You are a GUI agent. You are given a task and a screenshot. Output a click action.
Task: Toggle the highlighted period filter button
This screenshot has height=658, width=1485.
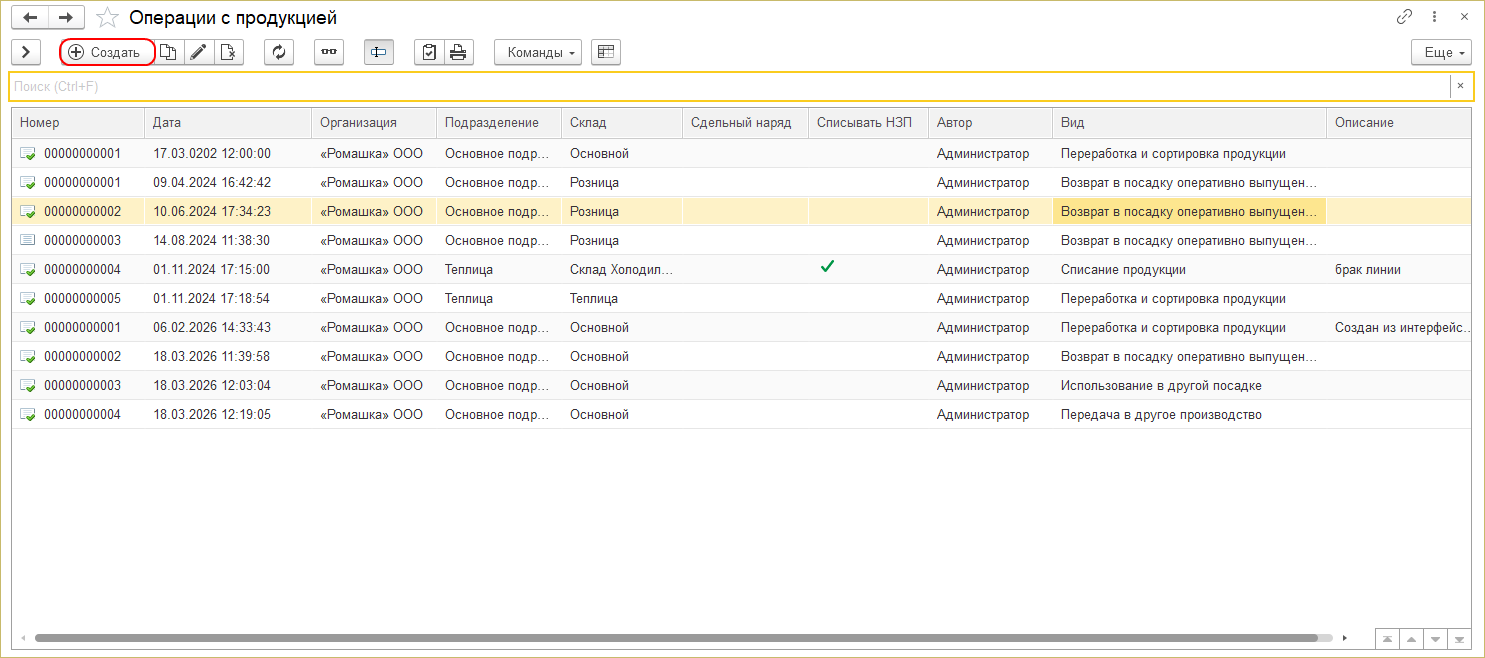[379, 53]
